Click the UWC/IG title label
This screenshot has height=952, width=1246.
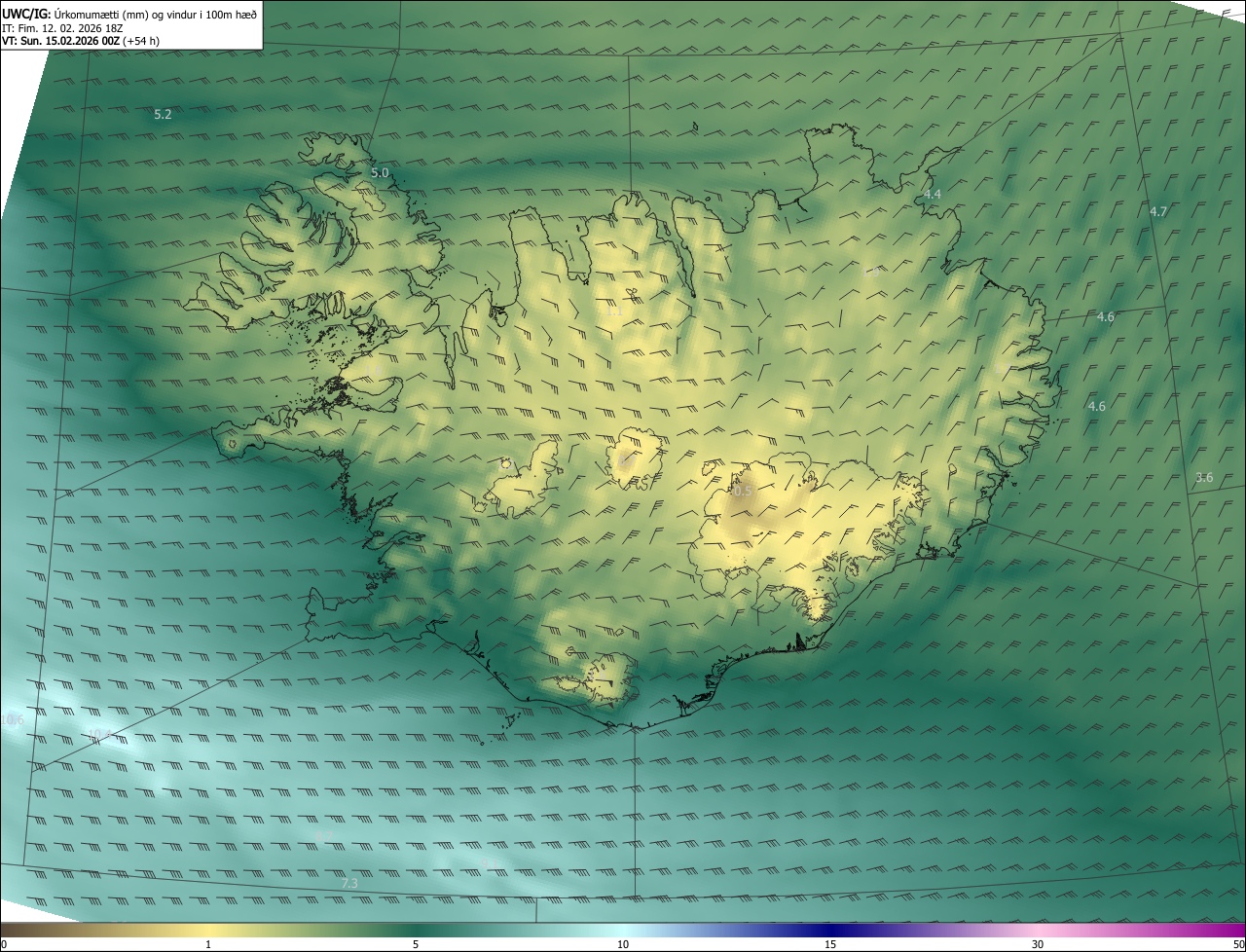pos(26,14)
